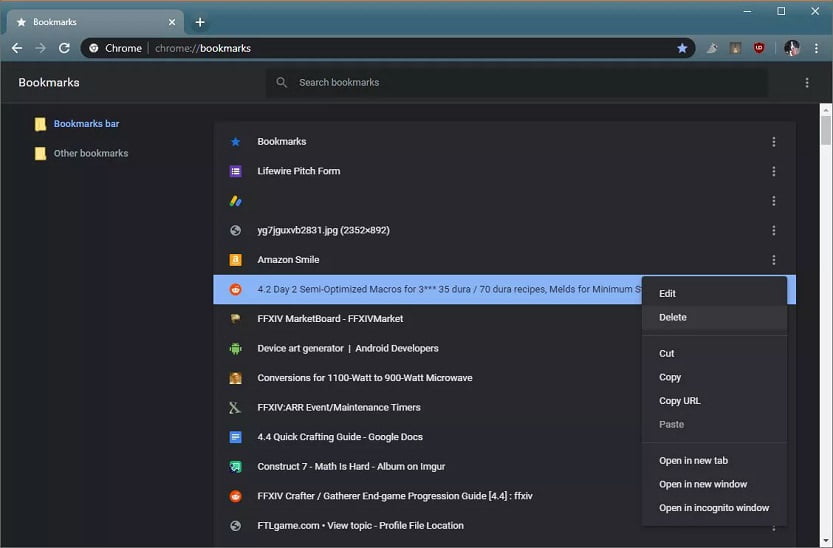
Task: Open more actions for Lifewire Pitch Form
Action: pyautogui.click(x=774, y=172)
